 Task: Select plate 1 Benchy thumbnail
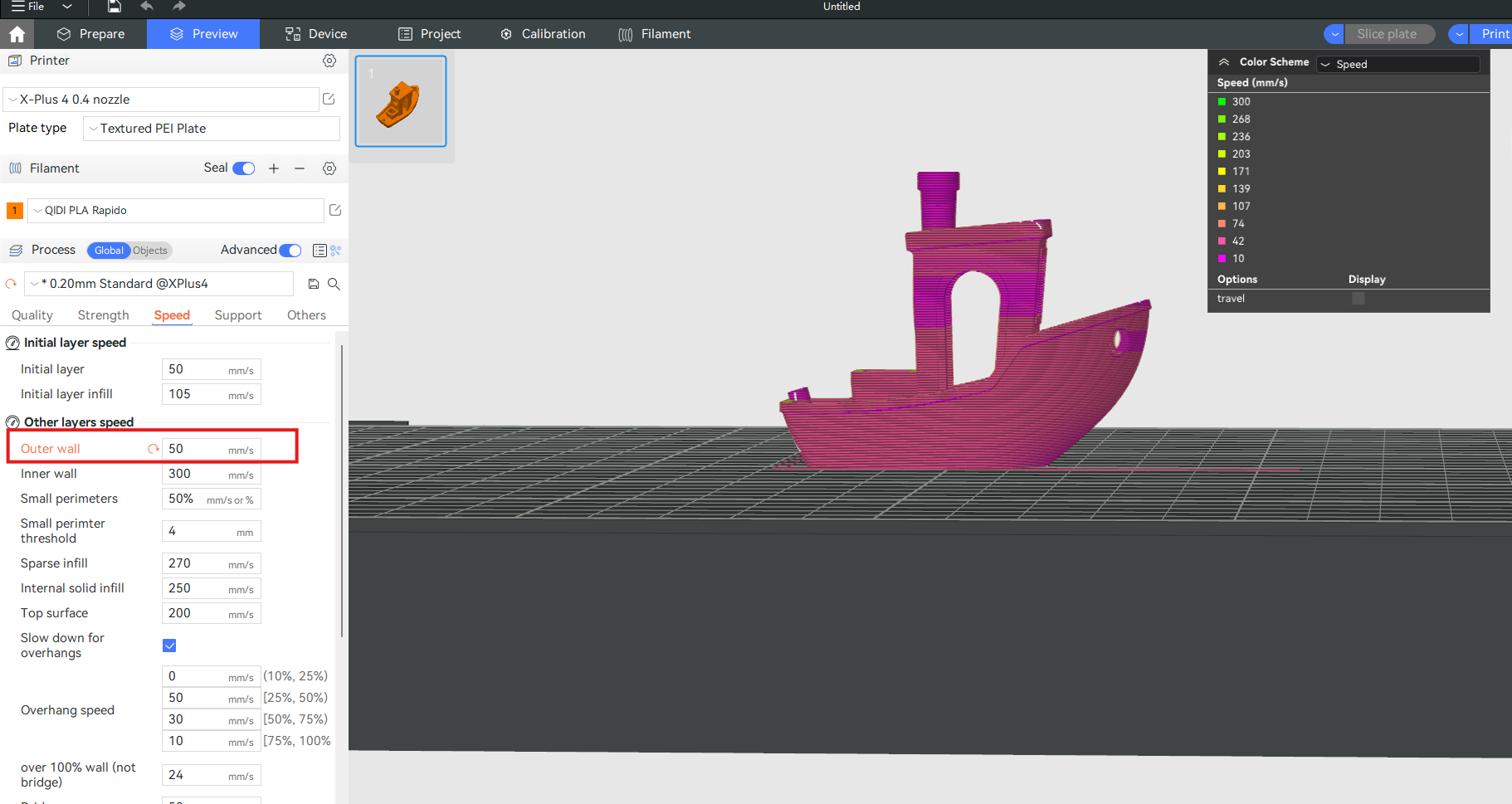click(x=401, y=101)
